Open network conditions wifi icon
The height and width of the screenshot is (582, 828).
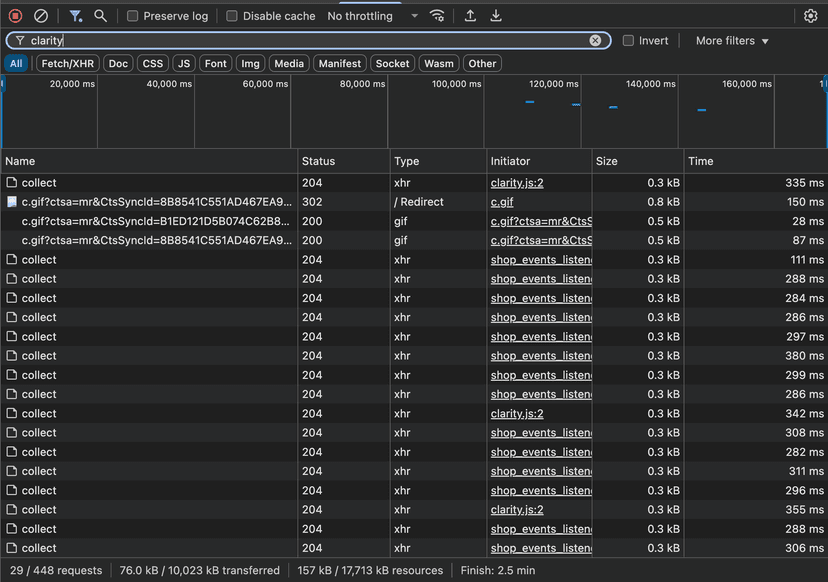437,16
